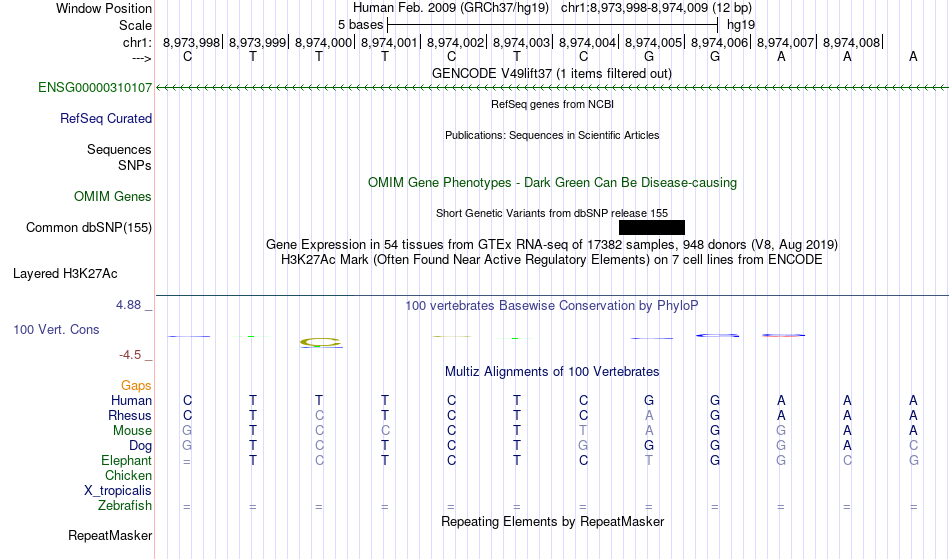Screen dimensions: 950x559
Task: Select the X_tropicalis species label
Action: click(118, 491)
